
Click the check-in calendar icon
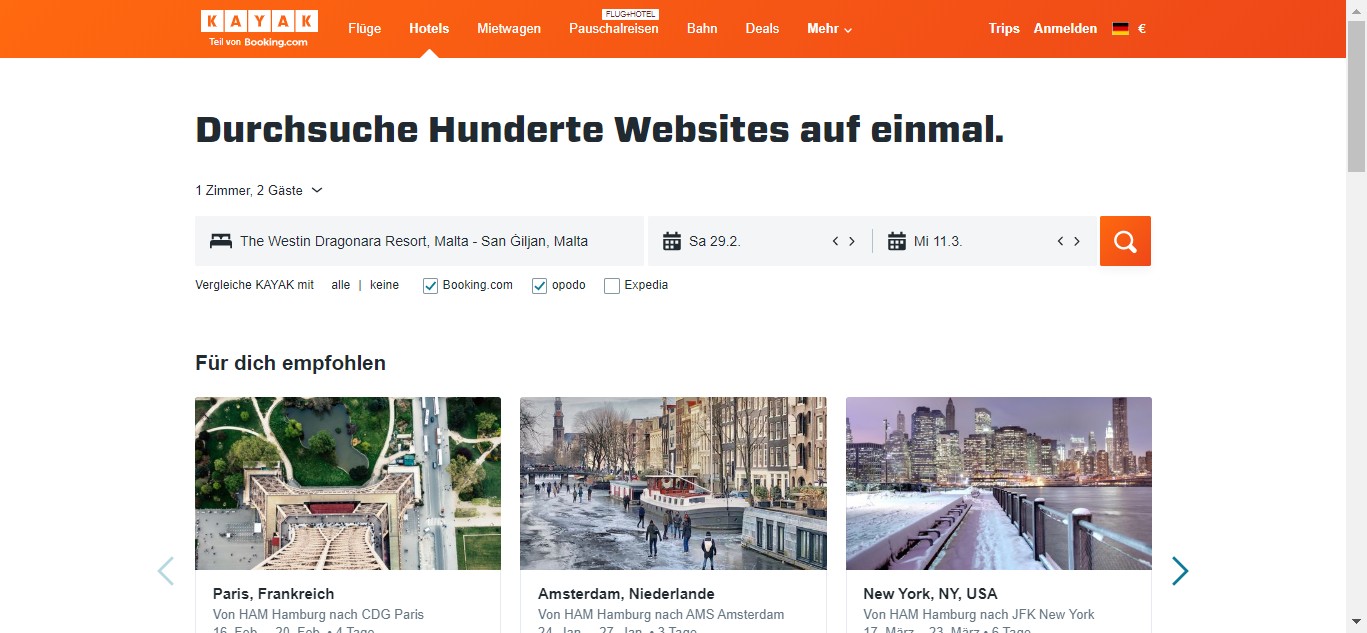pos(672,241)
